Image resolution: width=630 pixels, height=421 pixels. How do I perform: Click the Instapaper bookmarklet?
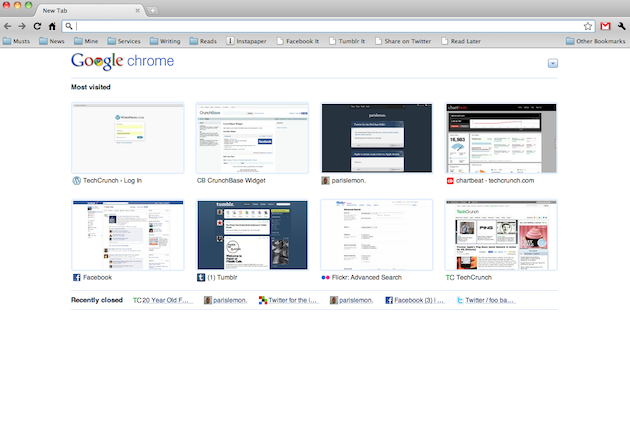point(246,41)
